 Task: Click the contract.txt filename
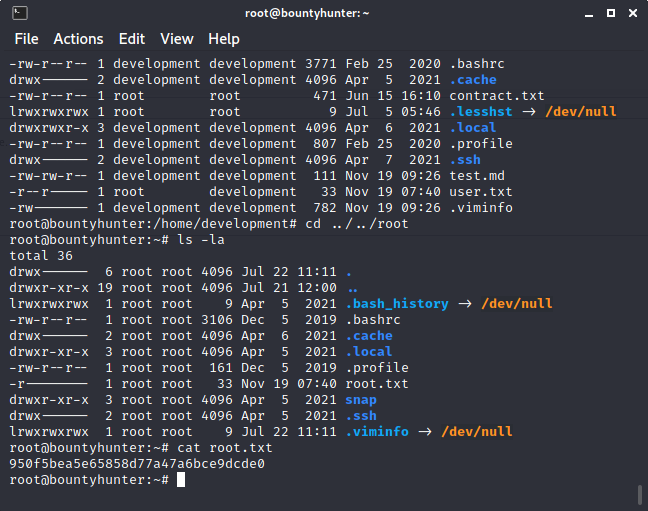[497, 96]
